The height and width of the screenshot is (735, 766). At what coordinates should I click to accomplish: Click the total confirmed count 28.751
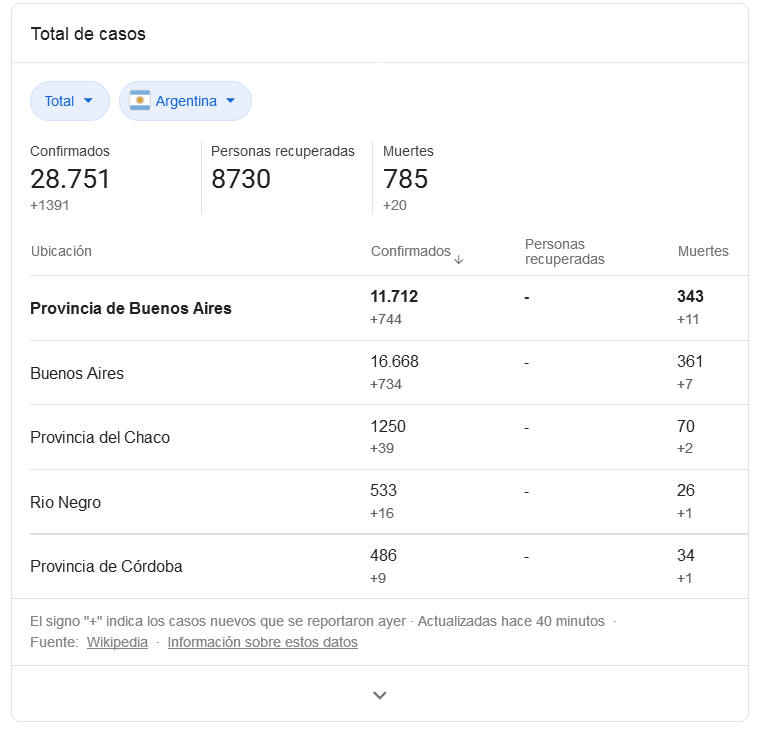[70, 179]
